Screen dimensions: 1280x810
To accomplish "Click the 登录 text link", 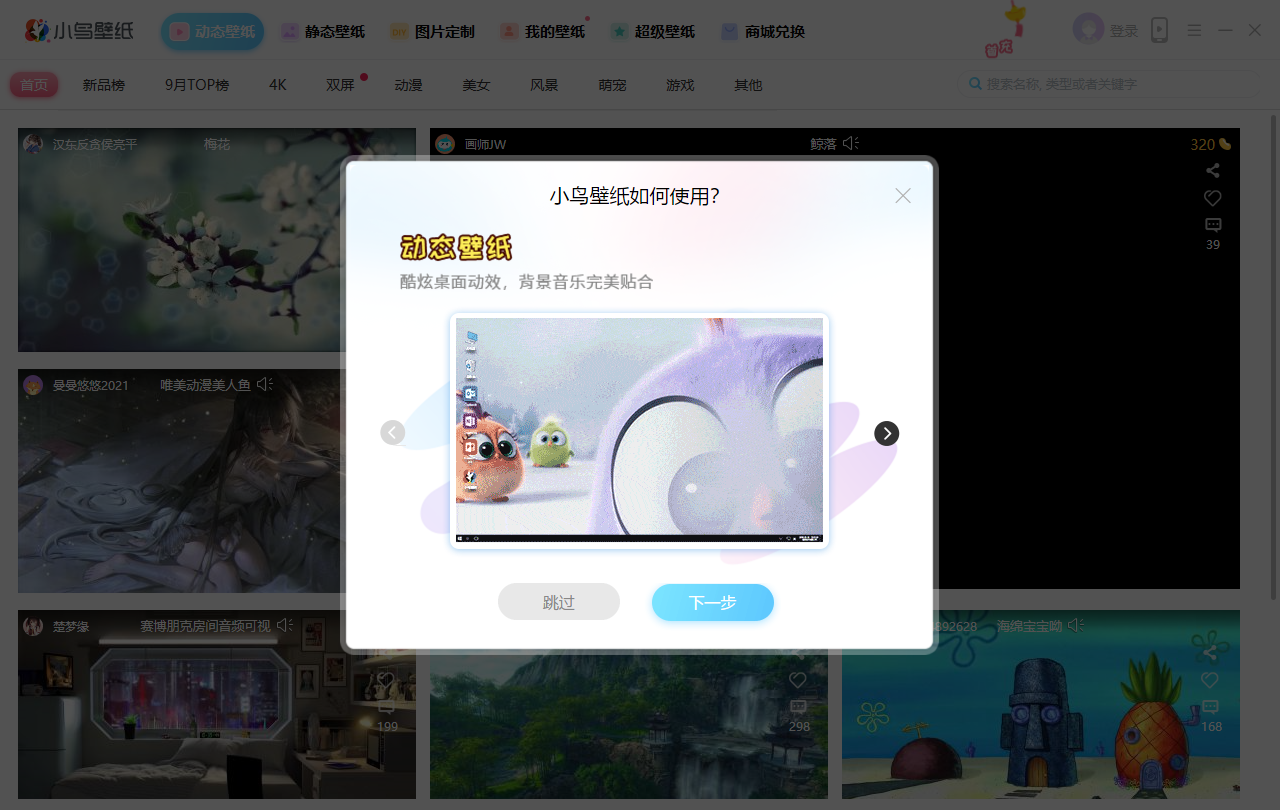I will point(1124,31).
